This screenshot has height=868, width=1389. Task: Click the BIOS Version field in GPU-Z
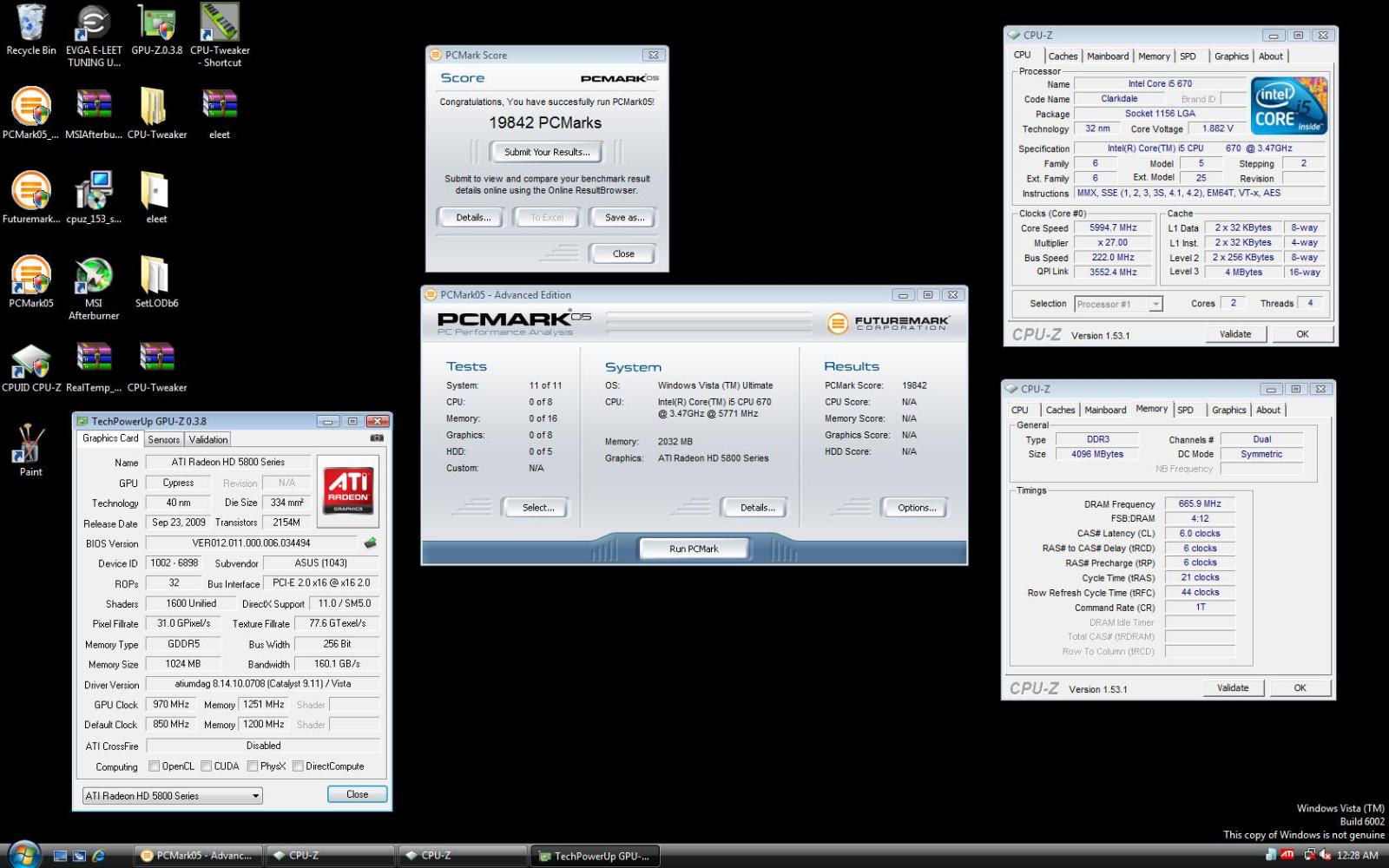click(x=252, y=543)
